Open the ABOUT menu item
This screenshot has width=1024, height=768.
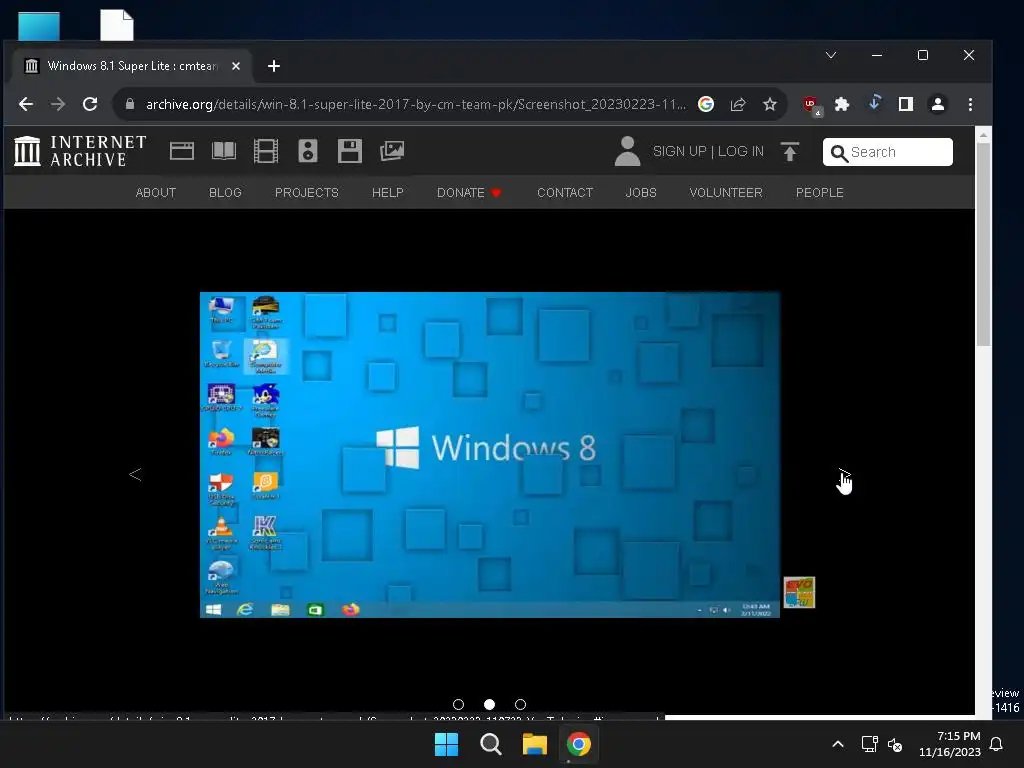[155, 193]
